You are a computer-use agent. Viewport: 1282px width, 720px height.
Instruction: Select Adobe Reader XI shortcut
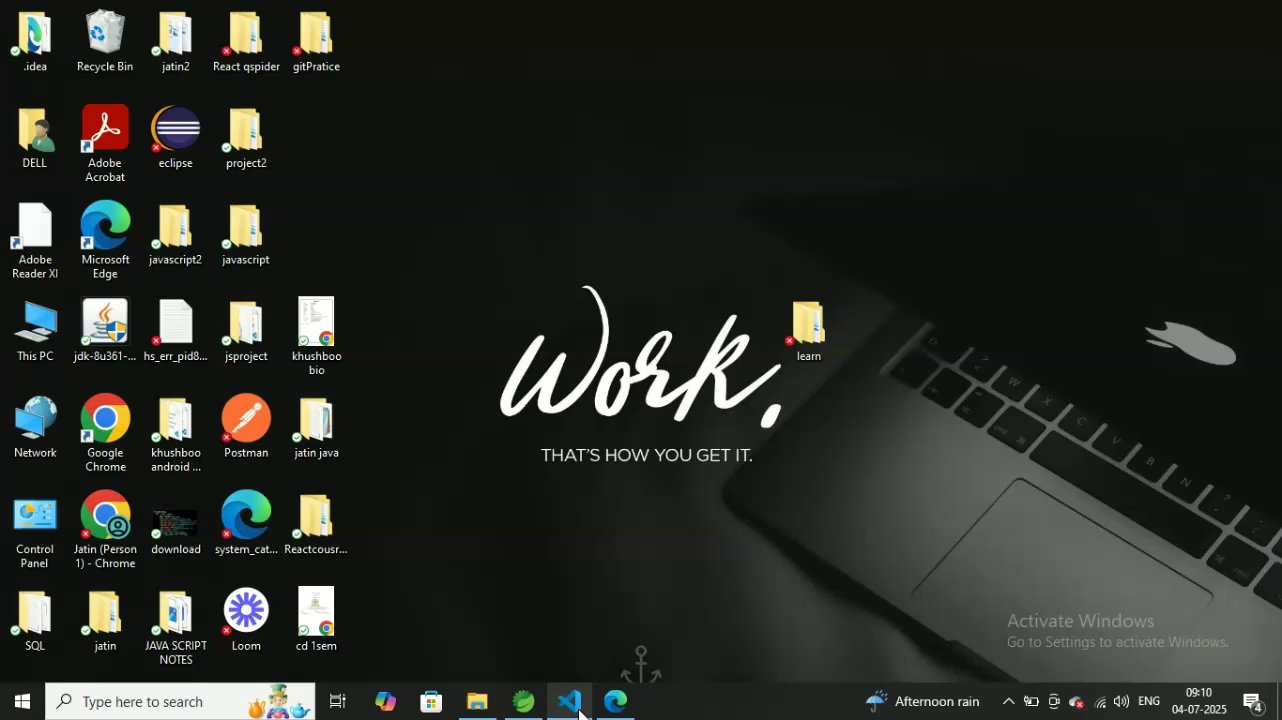coord(35,241)
